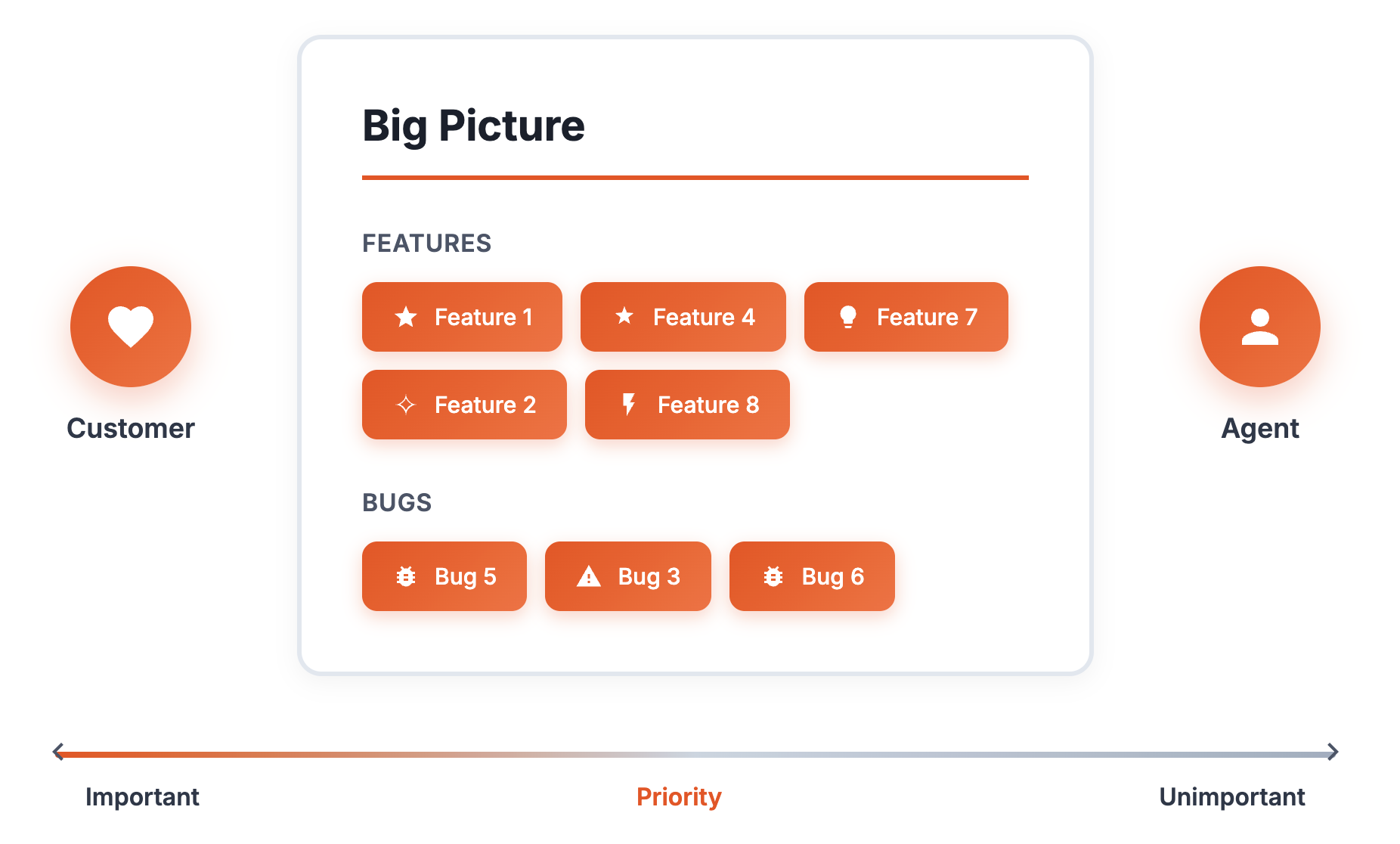Click the star icon on Feature 4
Image resolution: width=1400 pixels, height=844 pixels.
(x=624, y=316)
